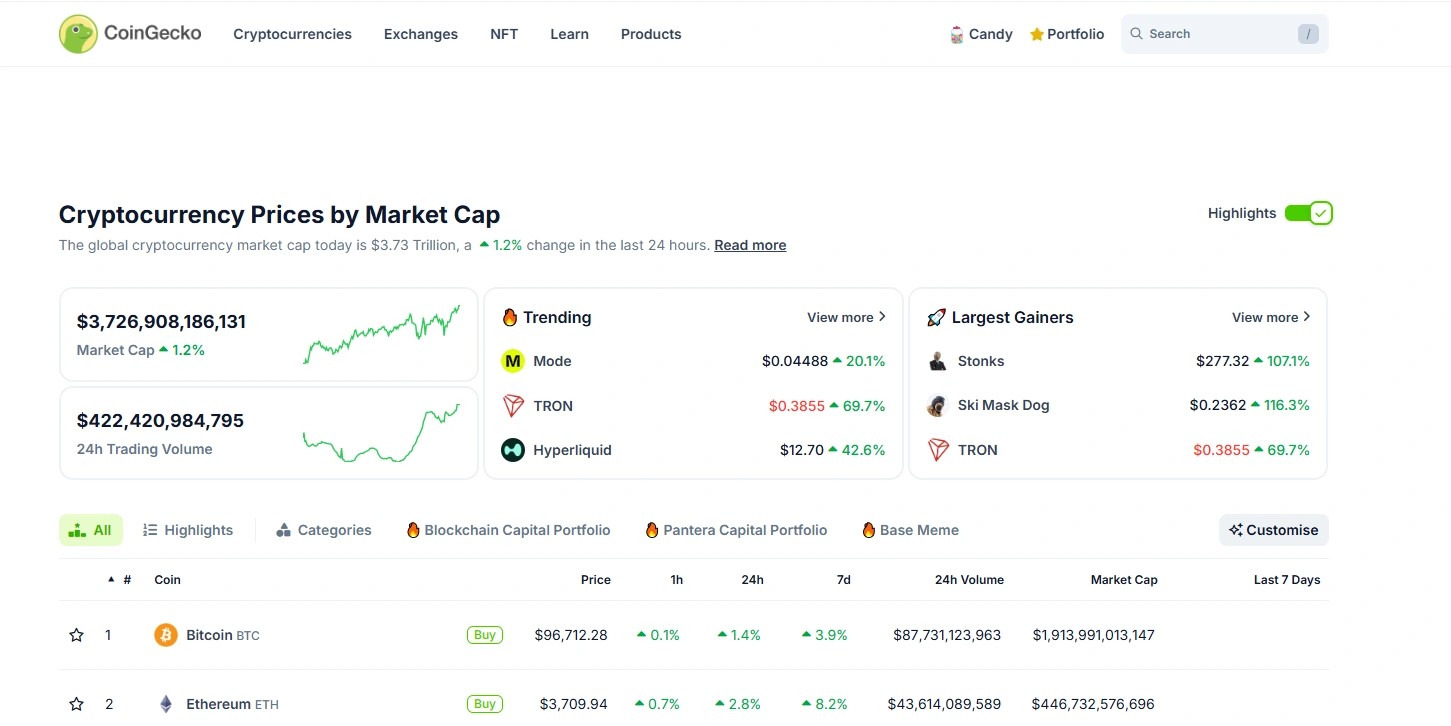Open the Cryptocurrencies navigation menu
Image resolution: width=1451 pixels, height=726 pixels.
coord(292,34)
